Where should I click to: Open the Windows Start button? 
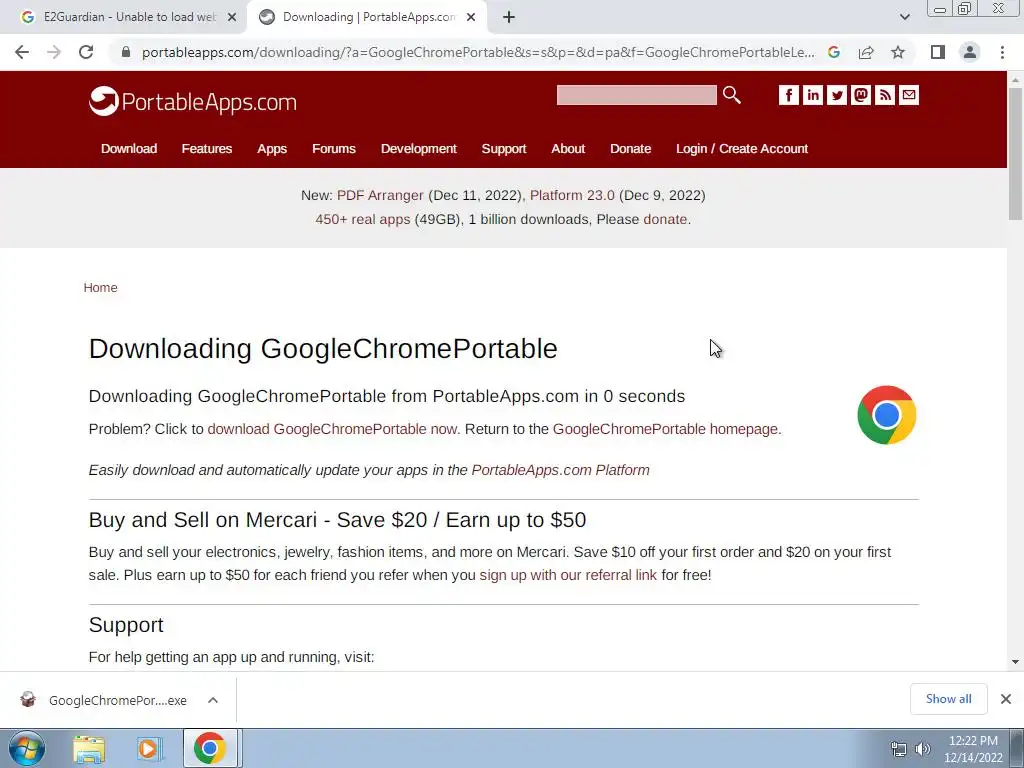tap(27, 748)
